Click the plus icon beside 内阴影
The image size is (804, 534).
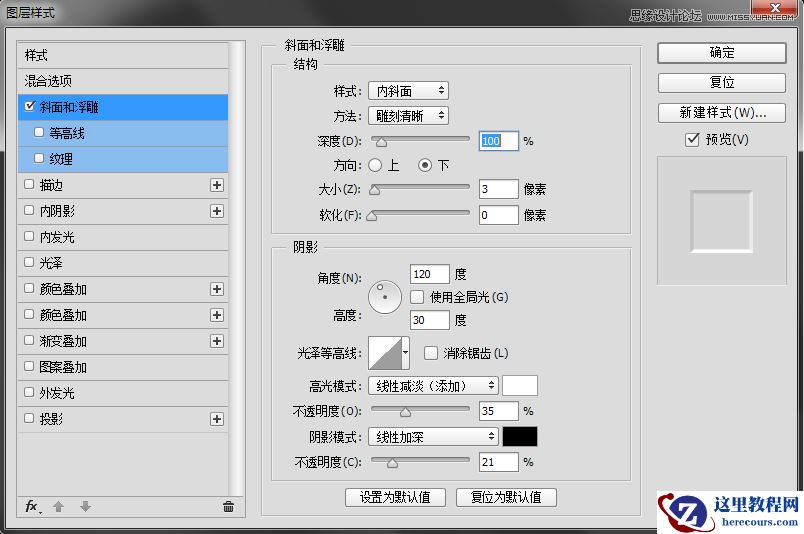[x=217, y=211]
